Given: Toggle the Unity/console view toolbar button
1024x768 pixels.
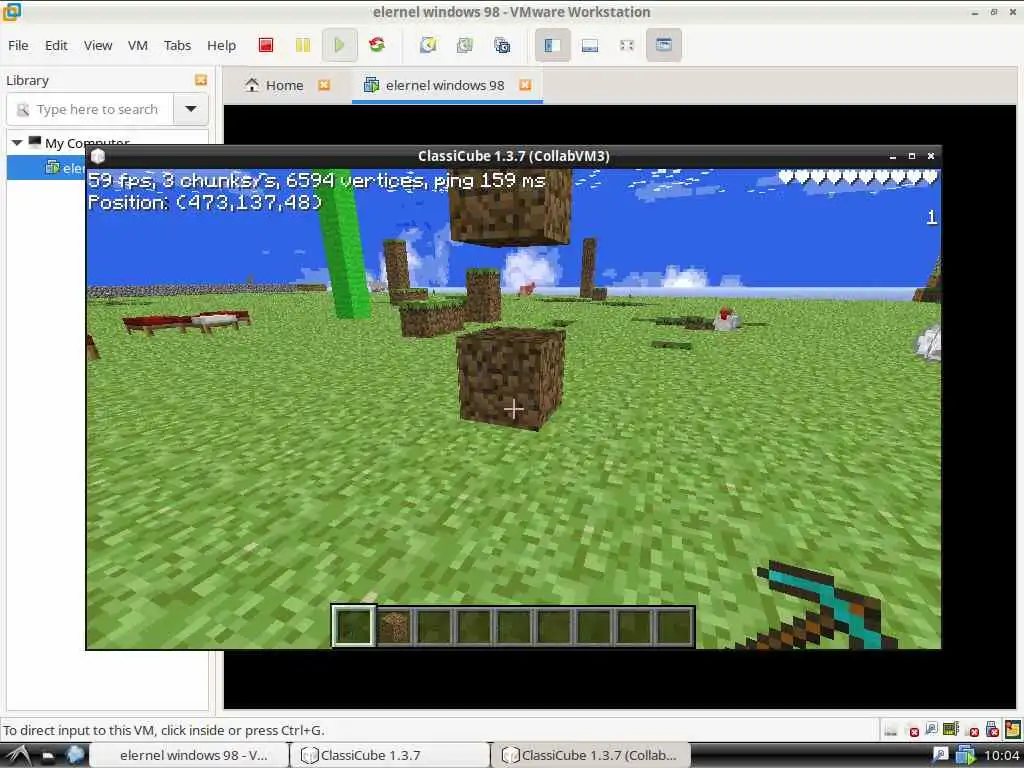Looking at the screenshot, I should pos(664,45).
